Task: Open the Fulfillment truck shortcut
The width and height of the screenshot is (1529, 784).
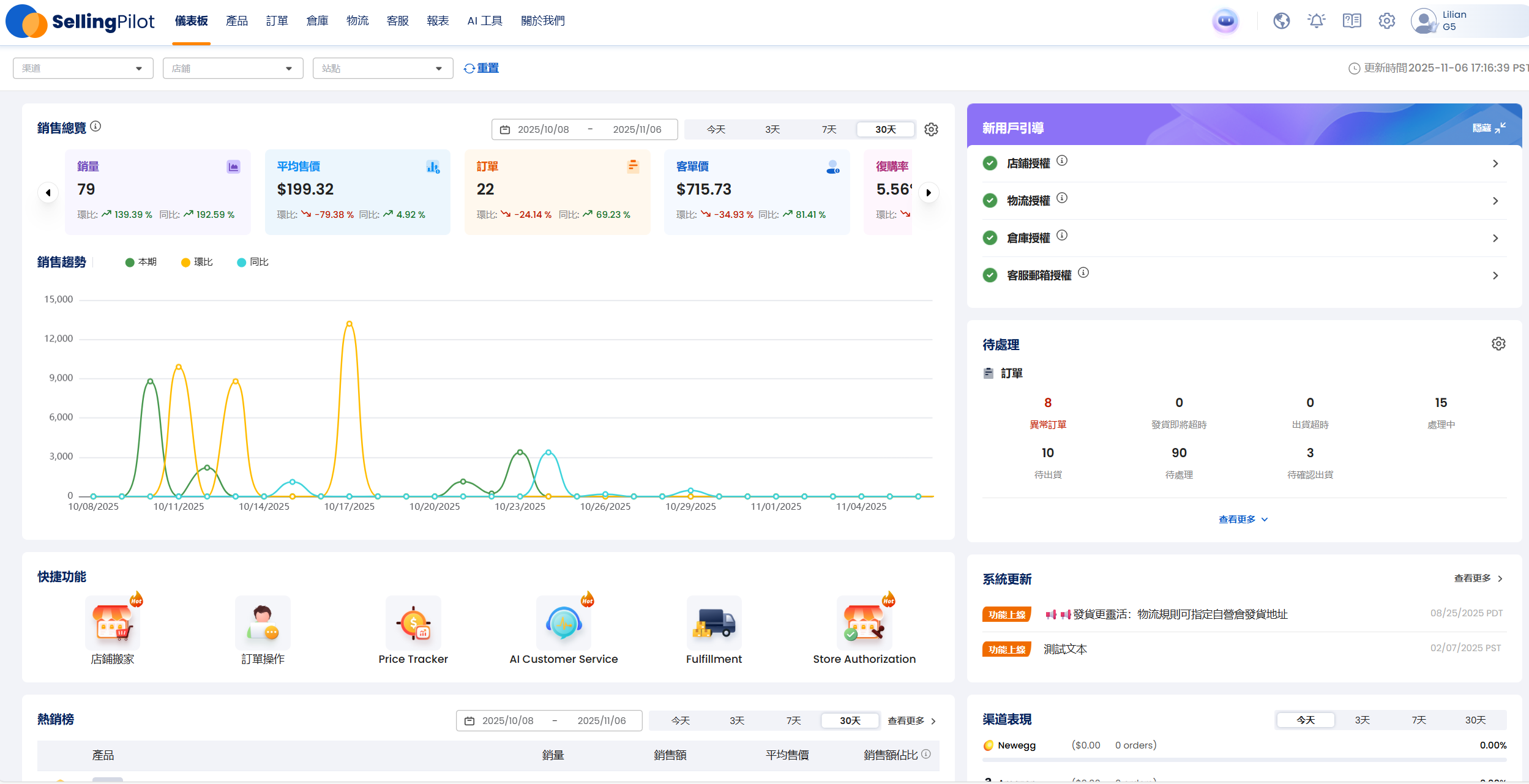Action: [x=714, y=624]
